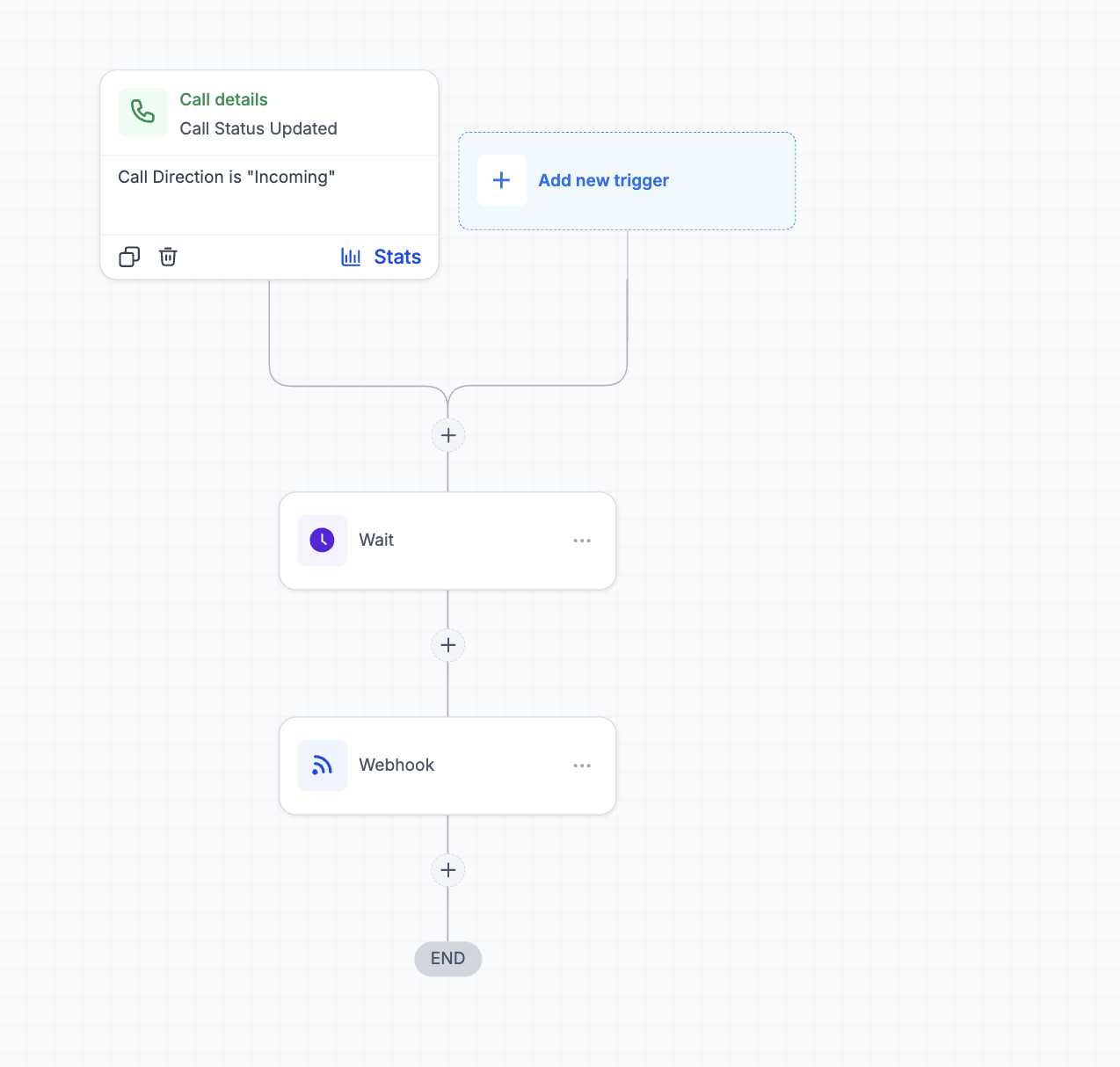Duplicate the Call details trigger
This screenshot has height=1067, width=1120.
point(129,257)
